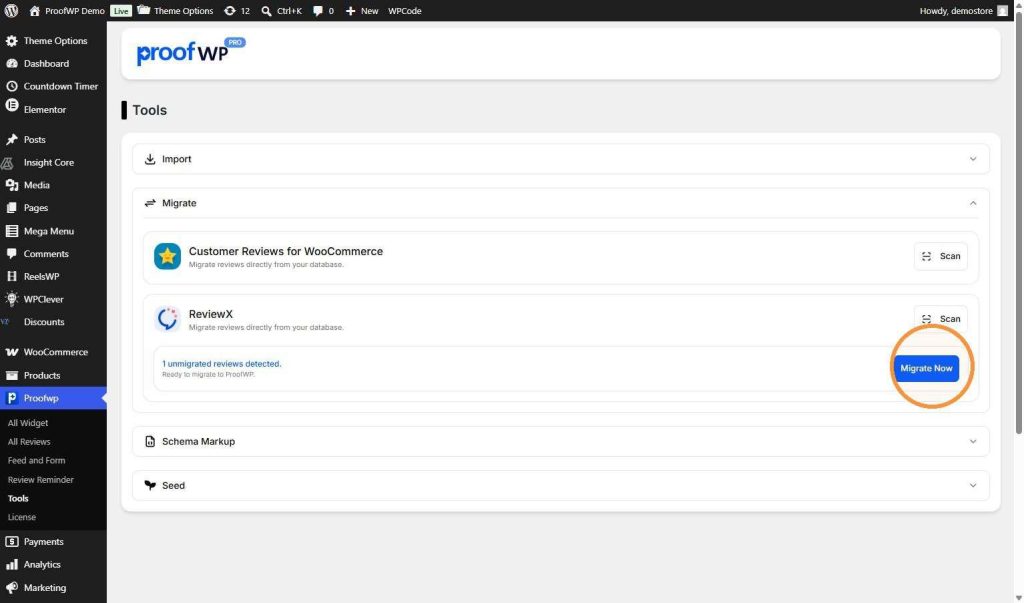Scan ReviewX for reviews

point(941,319)
